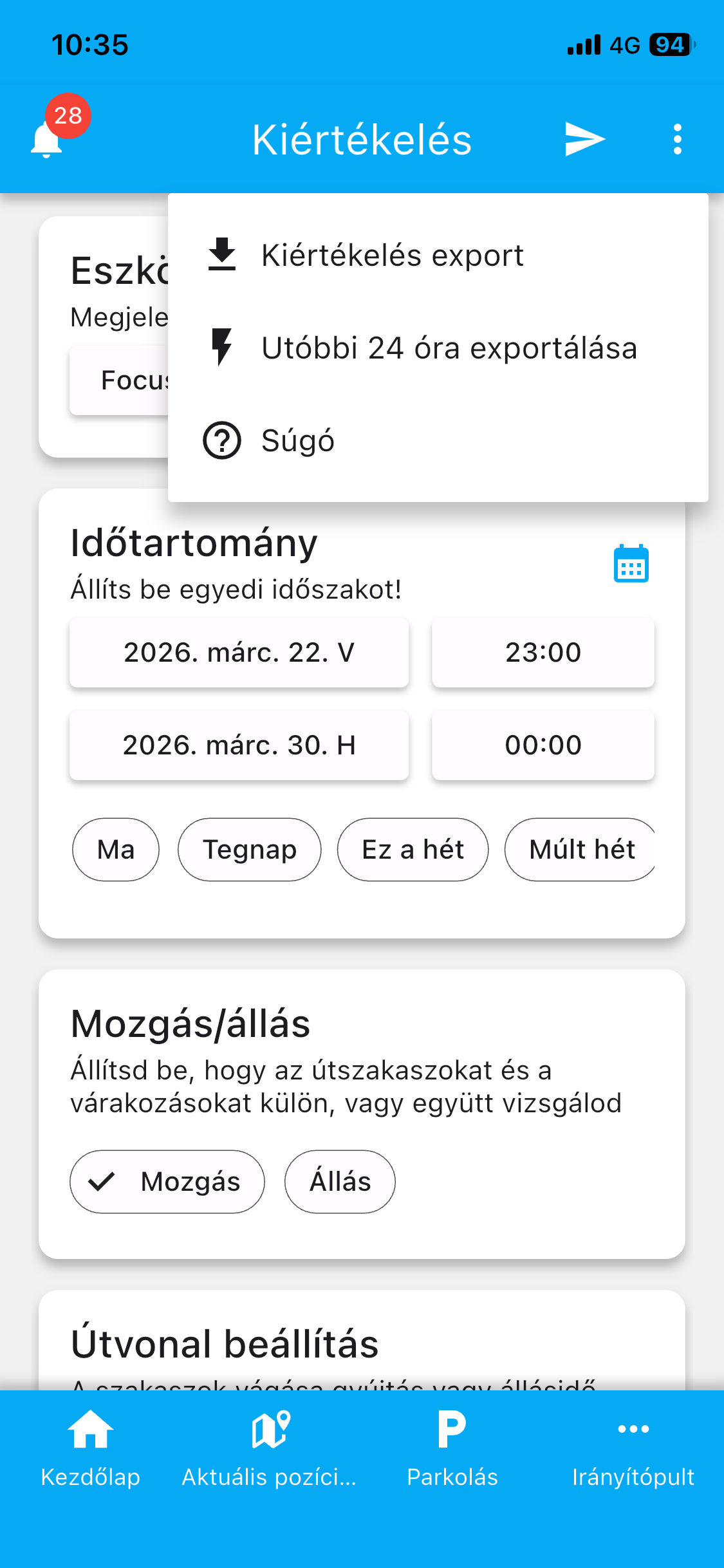Enable the Állás filter chip
This screenshot has width=724, height=1568.
pyautogui.click(x=340, y=1182)
